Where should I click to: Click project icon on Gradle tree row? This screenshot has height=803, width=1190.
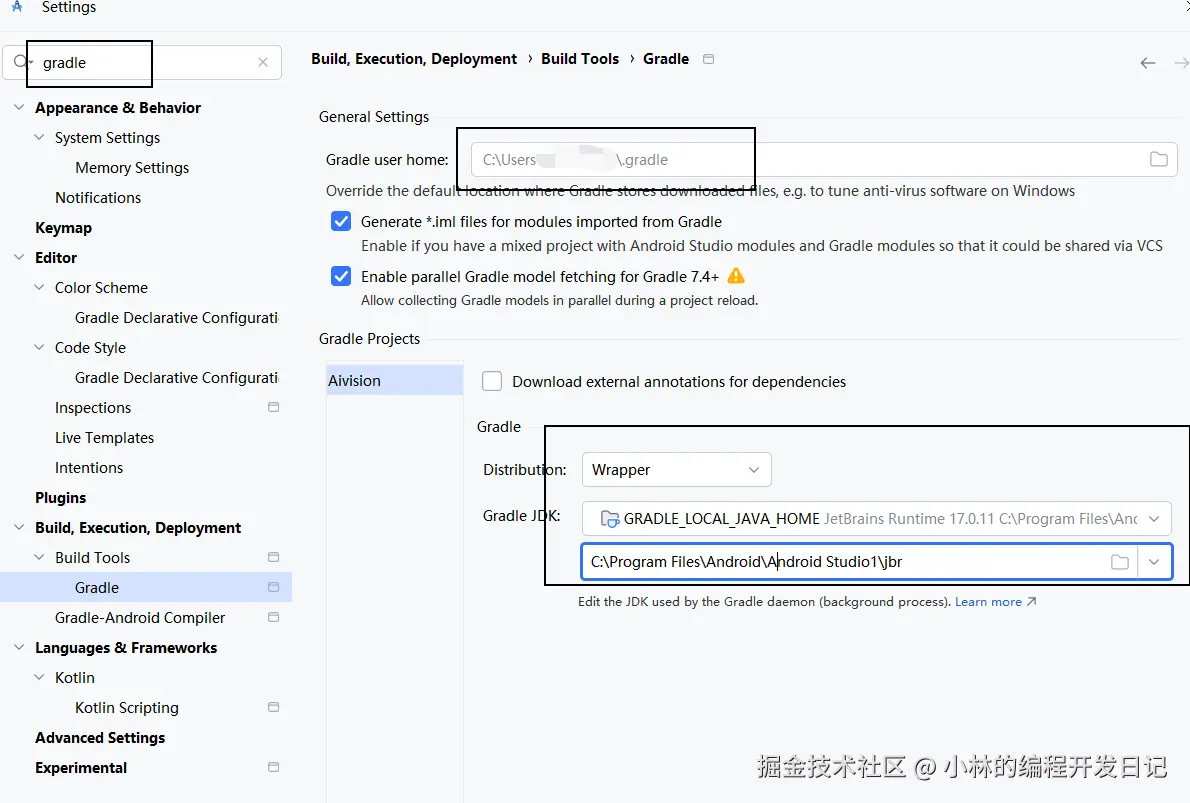273,587
